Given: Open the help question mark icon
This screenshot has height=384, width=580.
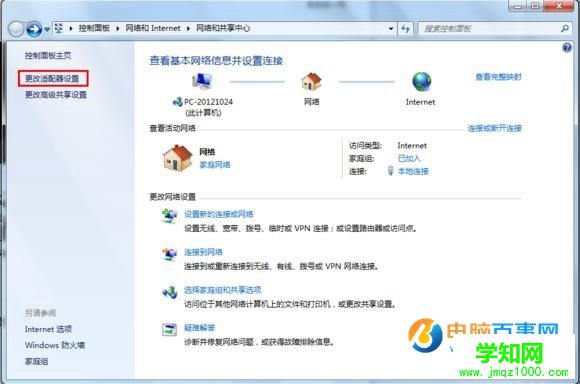Looking at the screenshot, I should point(566,47).
